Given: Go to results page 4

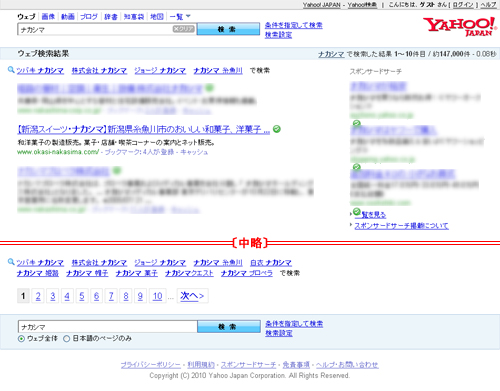Looking at the screenshot, I should point(67,296).
